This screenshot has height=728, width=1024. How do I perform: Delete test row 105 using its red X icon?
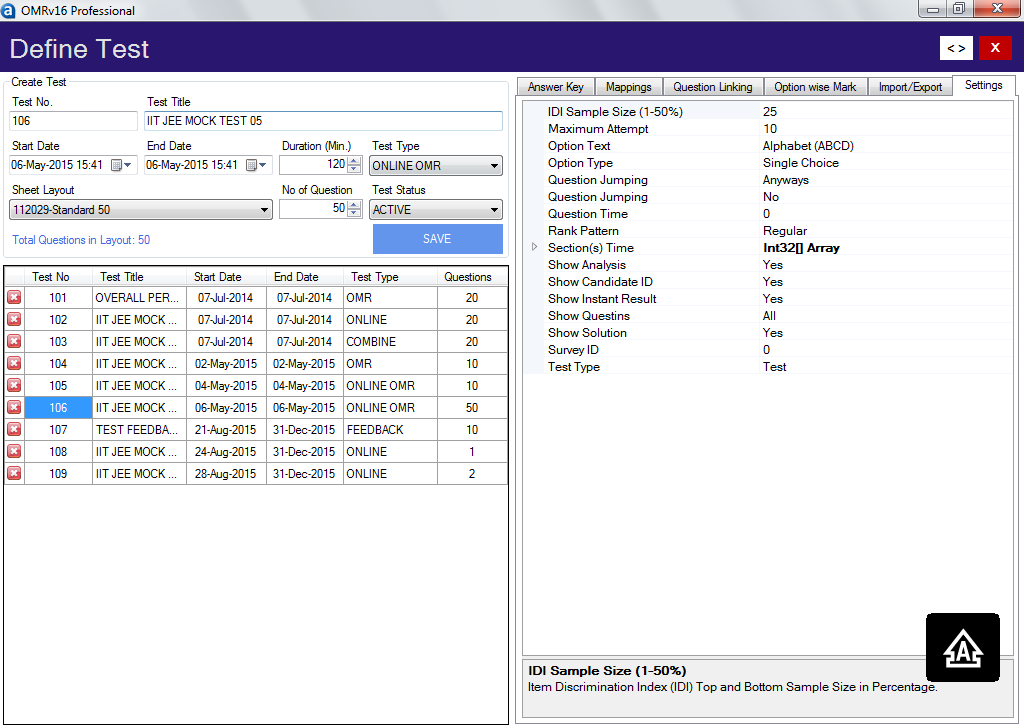(x=14, y=386)
